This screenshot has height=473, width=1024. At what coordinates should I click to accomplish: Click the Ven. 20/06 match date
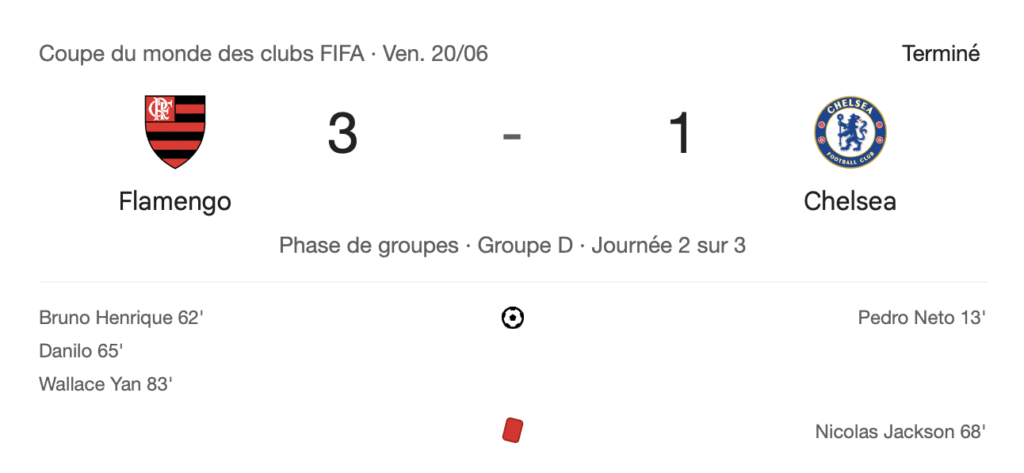436,54
